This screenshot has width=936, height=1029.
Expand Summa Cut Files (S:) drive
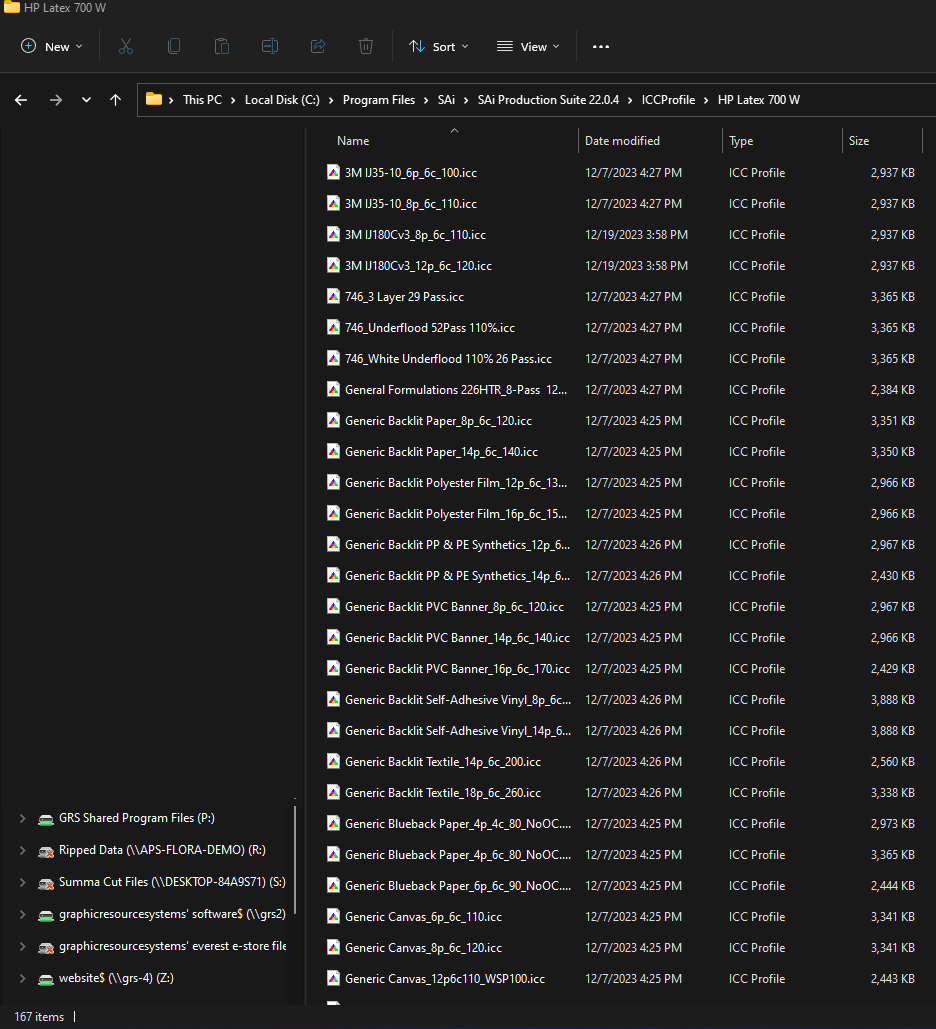[22, 882]
